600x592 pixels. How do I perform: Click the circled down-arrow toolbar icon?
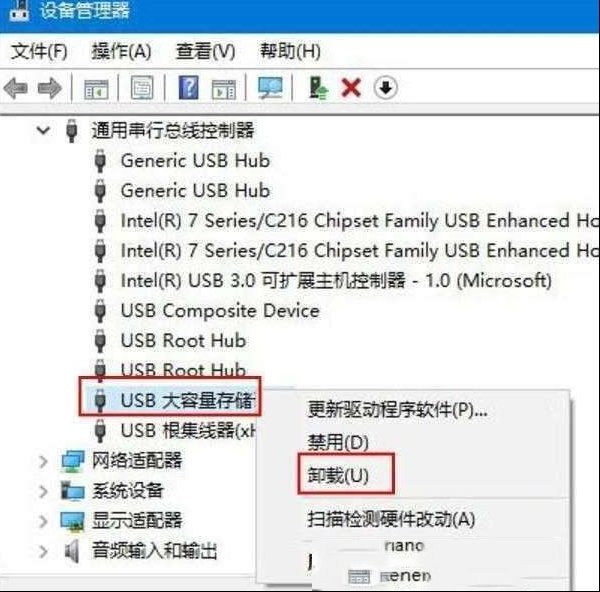[x=385, y=88]
